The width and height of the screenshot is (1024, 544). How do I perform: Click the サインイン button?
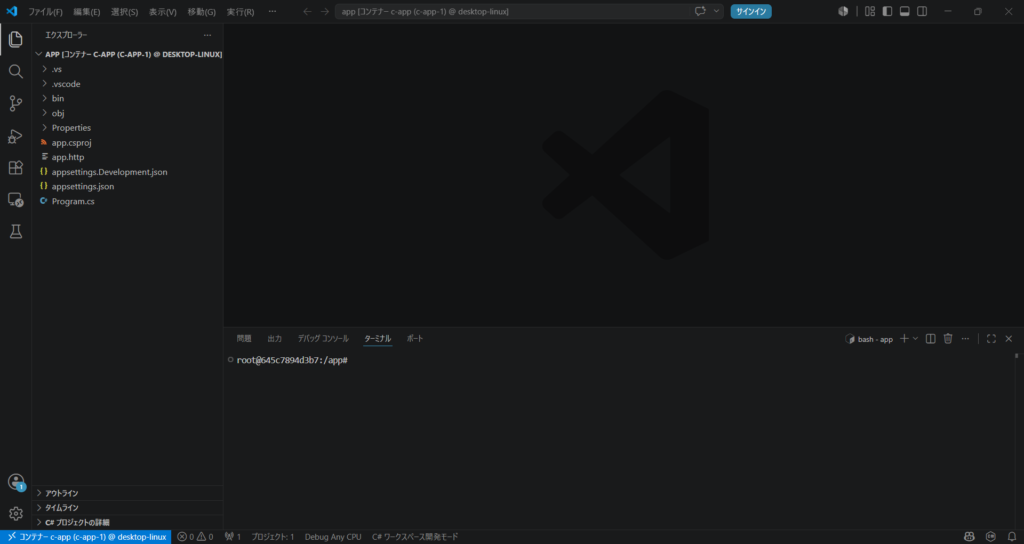[751, 12]
